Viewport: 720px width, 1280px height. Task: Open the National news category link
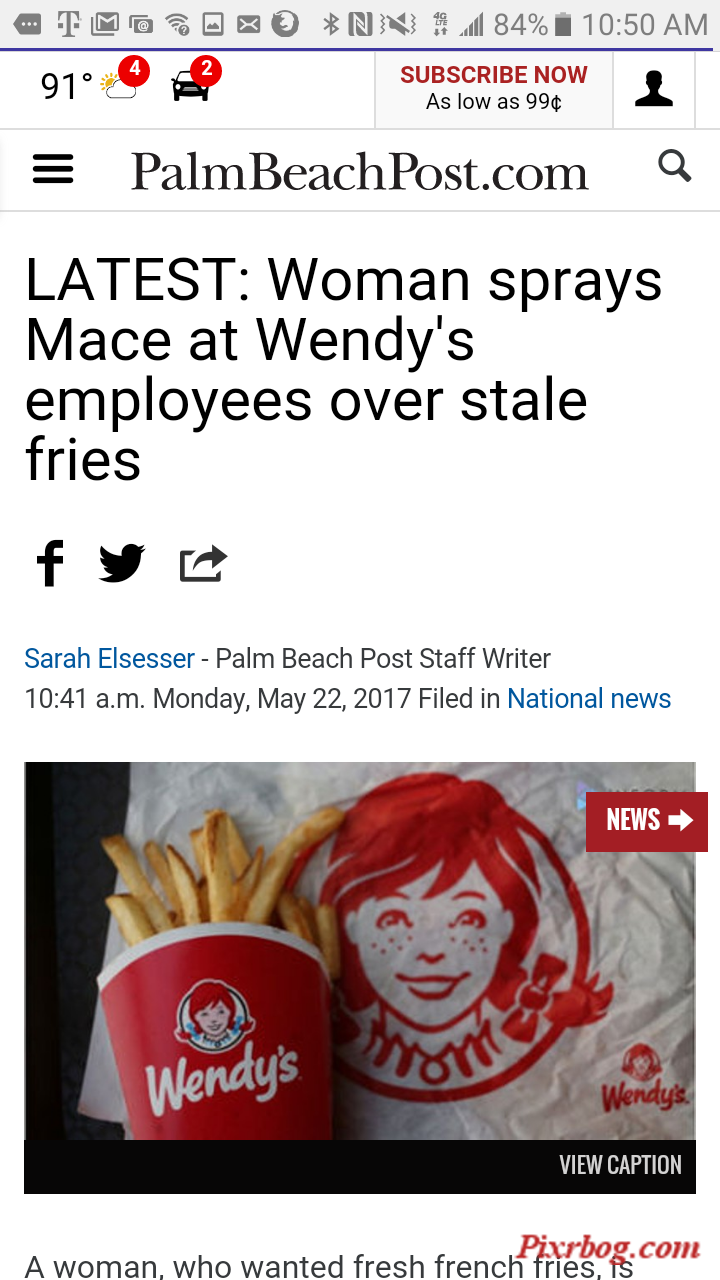pos(589,698)
